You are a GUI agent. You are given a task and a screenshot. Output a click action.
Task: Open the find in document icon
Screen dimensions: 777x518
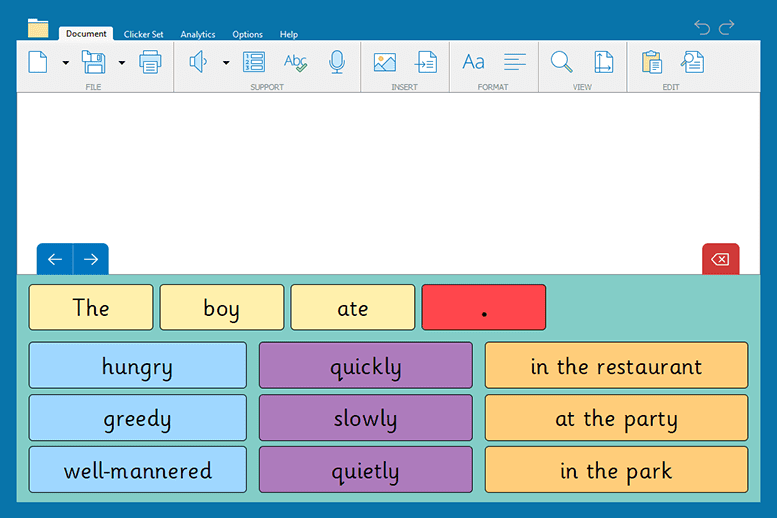(692, 62)
